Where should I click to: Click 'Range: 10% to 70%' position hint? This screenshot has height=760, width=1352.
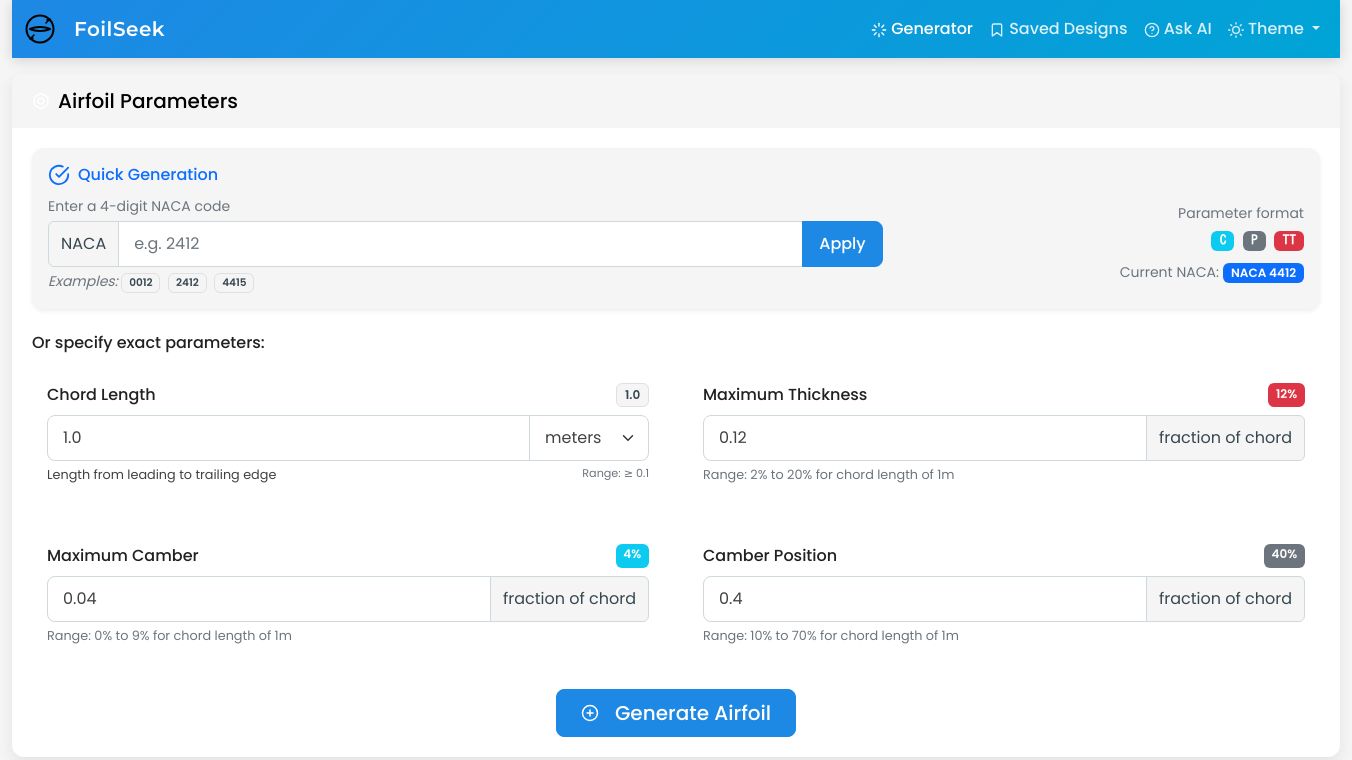pyautogui.click(x=831, y=636)
